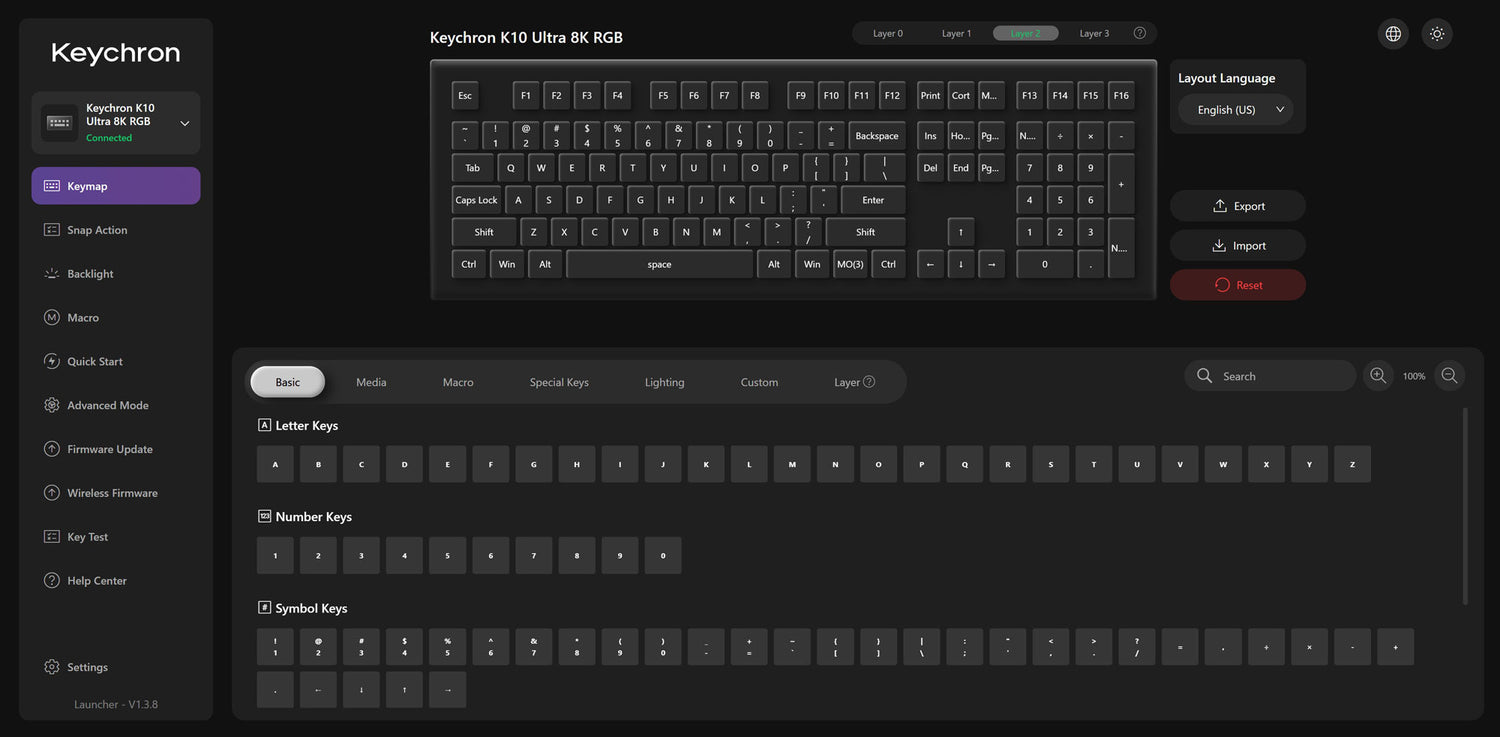The height and width of the screenshot is (737, 1500).
Task: Choose the ! 1 key in Symbol Keys
Action: pos(275,647)
